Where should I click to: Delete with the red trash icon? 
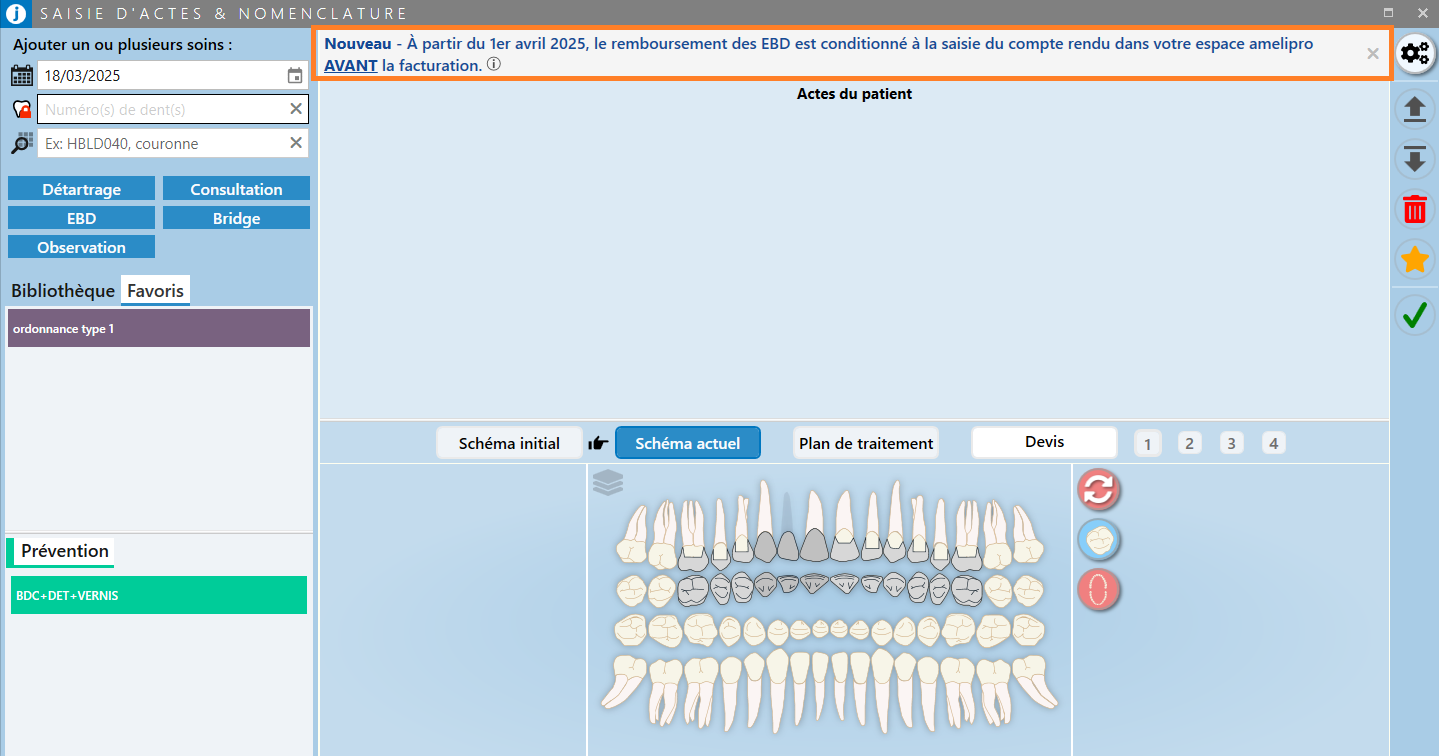1414,210
